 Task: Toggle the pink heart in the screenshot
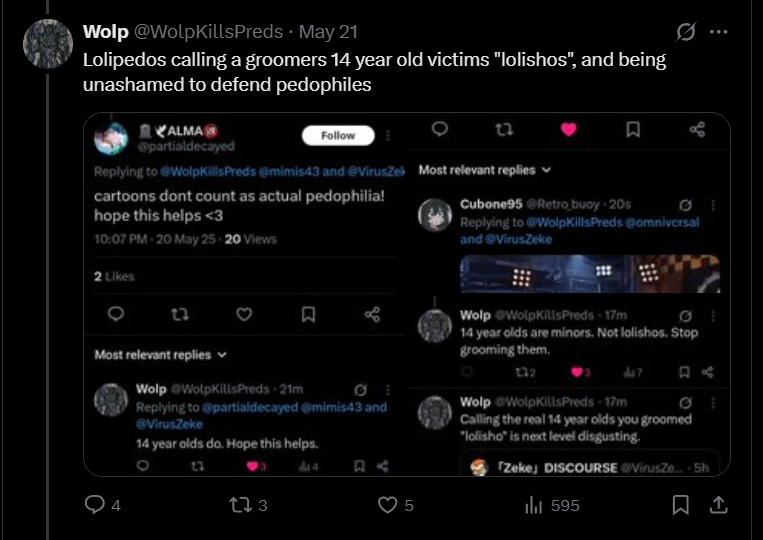(x=568, y=129)
